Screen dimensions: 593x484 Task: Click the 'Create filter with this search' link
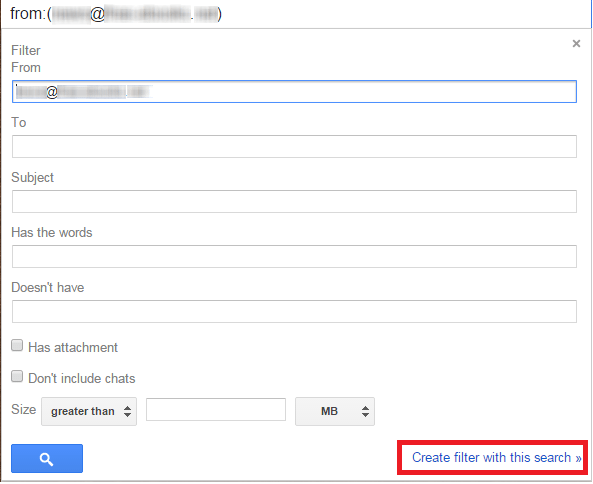(x=496, y=458)
